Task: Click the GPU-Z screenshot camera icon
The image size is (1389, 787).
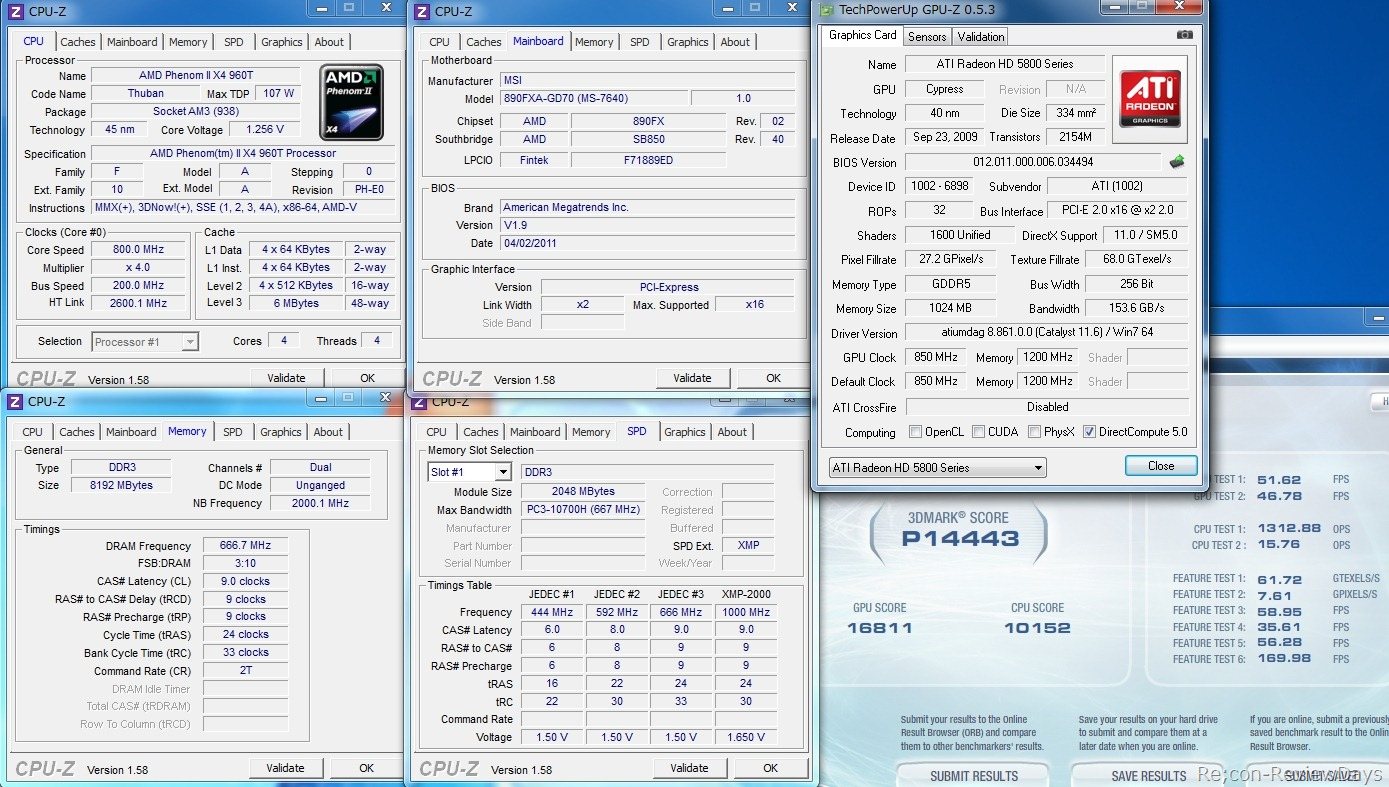Action: tap(1184, 34)
